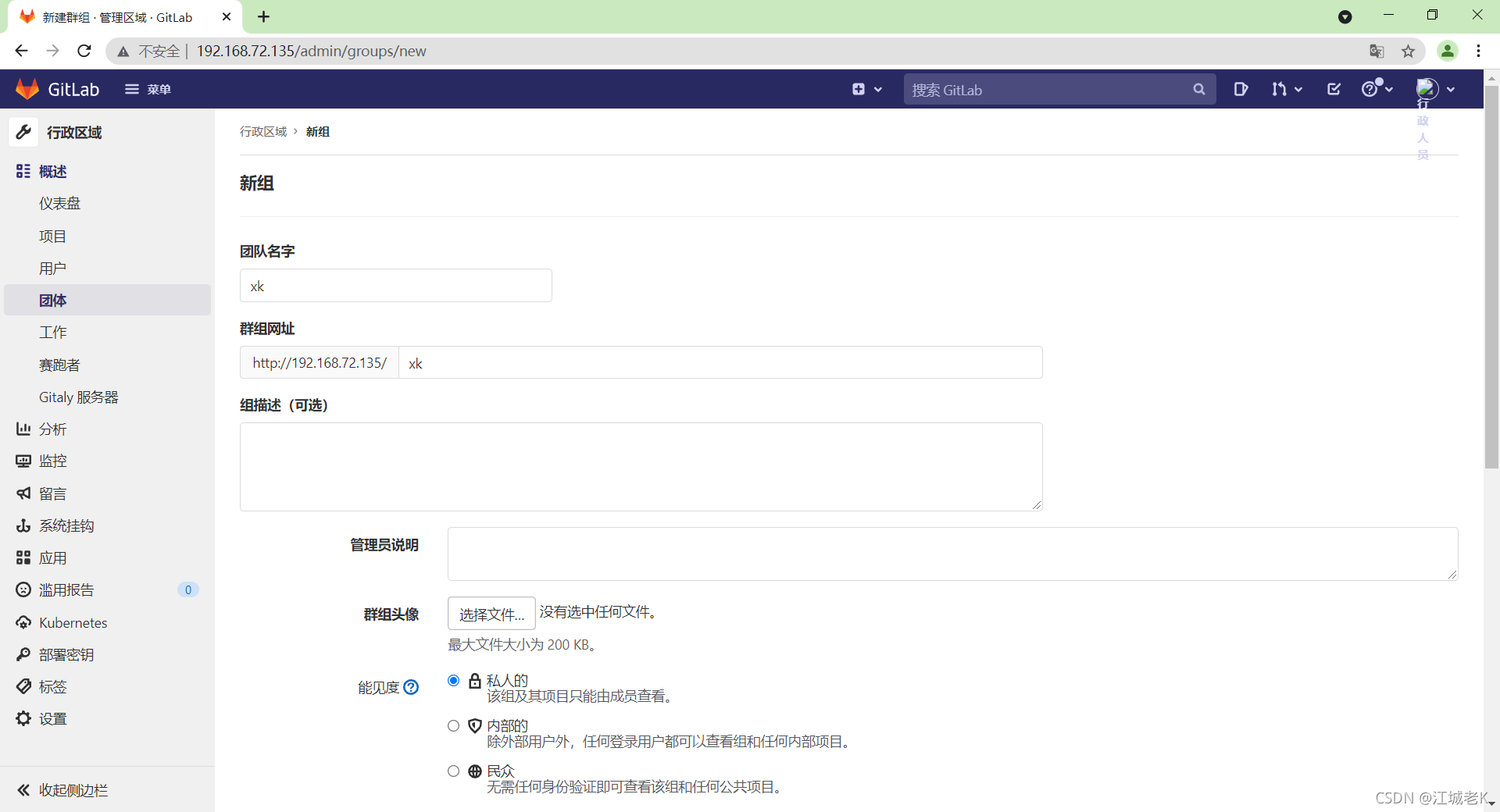1500x812 pixels.
Task: Click the 滥用报告 count badge 0
Action: pos(187,589)
